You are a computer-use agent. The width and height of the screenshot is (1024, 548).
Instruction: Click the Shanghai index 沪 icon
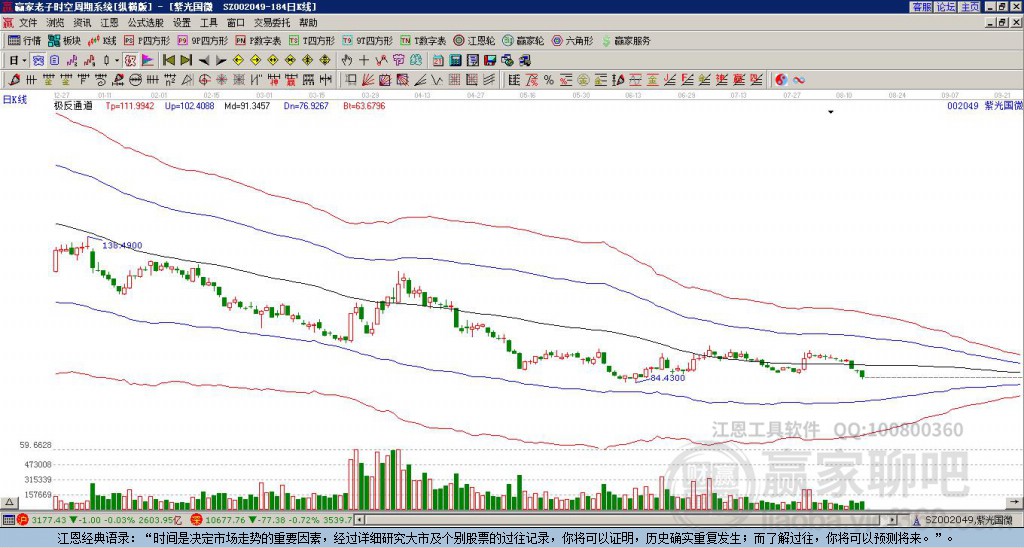pyautogui.click(x=24, y=520)
